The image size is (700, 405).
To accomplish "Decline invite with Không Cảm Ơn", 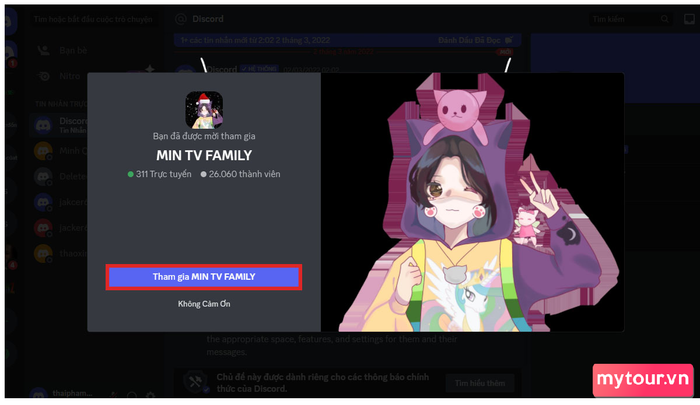I will (204, 304).
